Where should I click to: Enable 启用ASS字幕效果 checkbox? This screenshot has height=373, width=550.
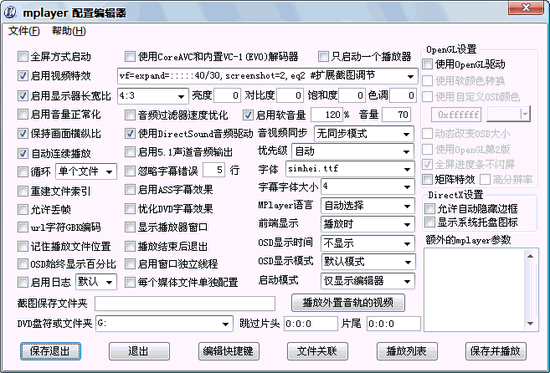(x=130, y=190)
